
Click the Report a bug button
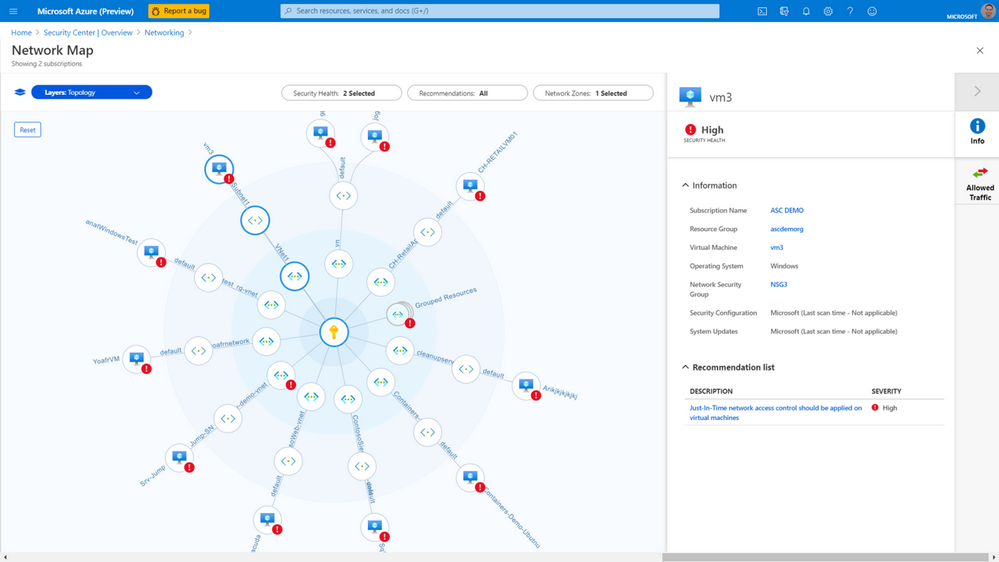pos(179,11)
